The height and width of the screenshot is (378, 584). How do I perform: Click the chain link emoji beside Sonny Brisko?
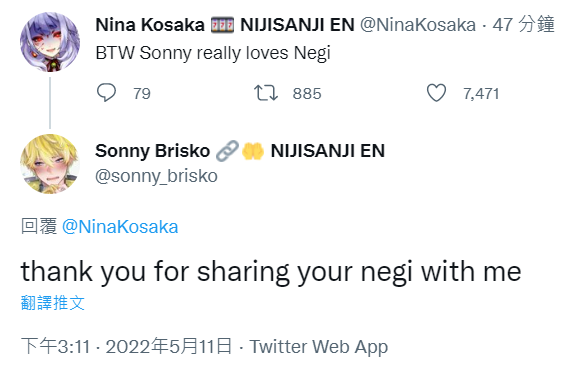pyautogui.click(x=227, y=151)
